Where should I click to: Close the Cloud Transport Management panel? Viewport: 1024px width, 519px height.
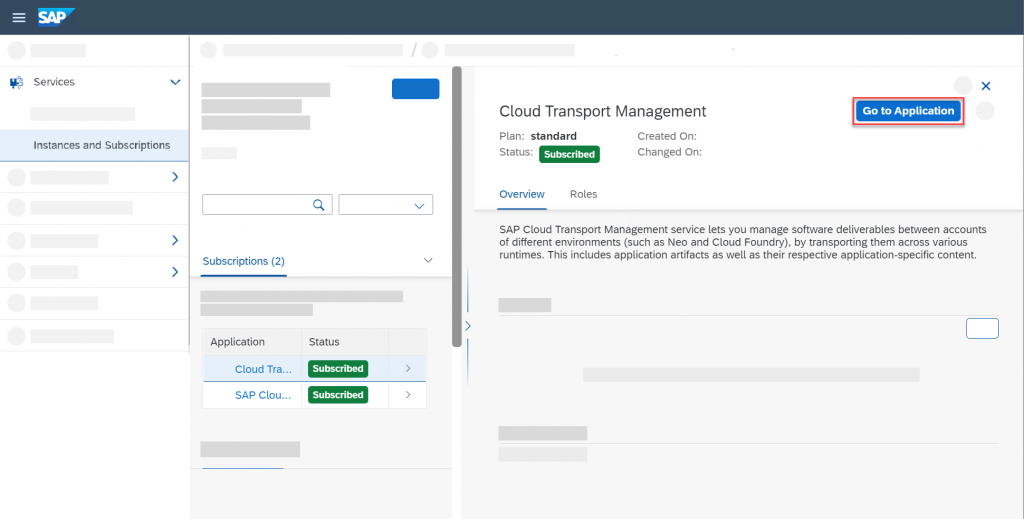pos(986,86)
